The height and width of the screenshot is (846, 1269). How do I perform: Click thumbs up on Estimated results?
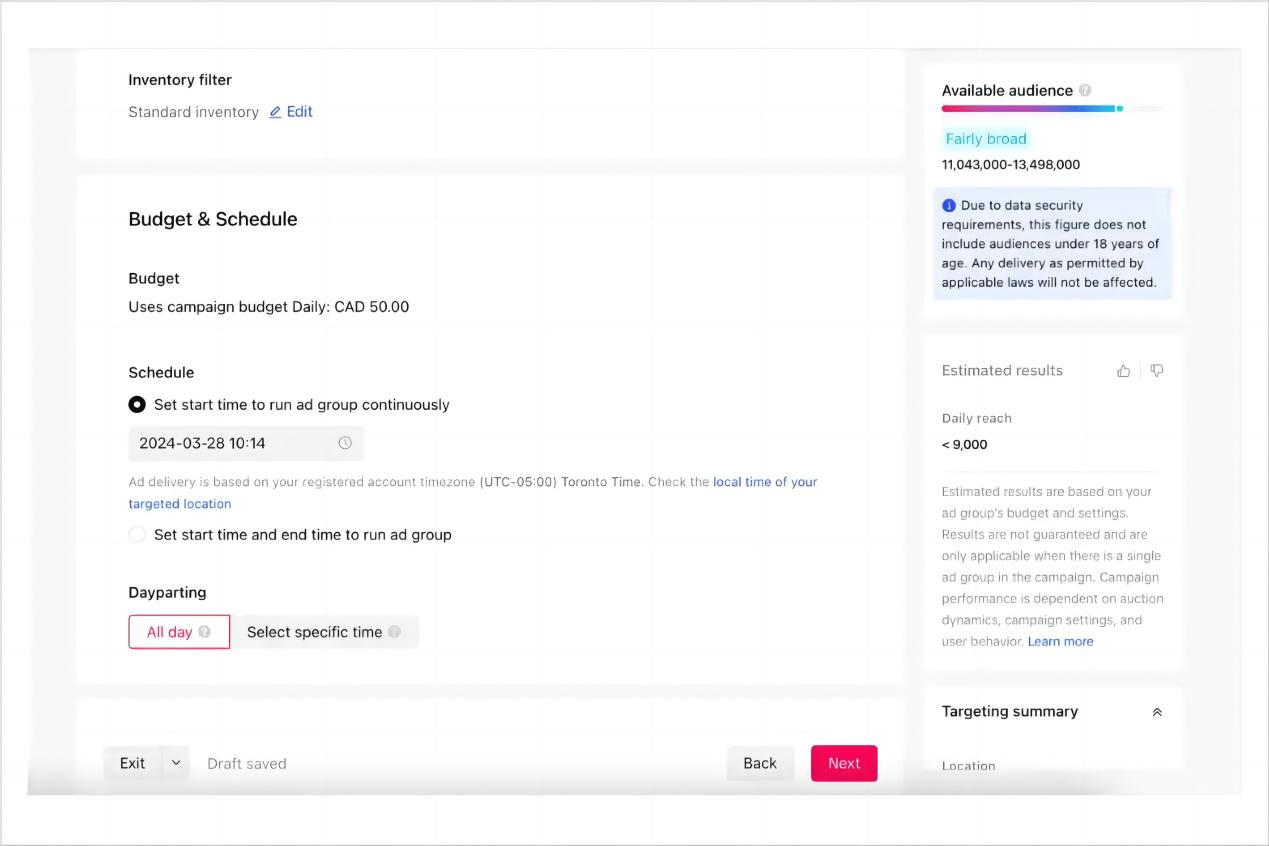click(1124, 371)
